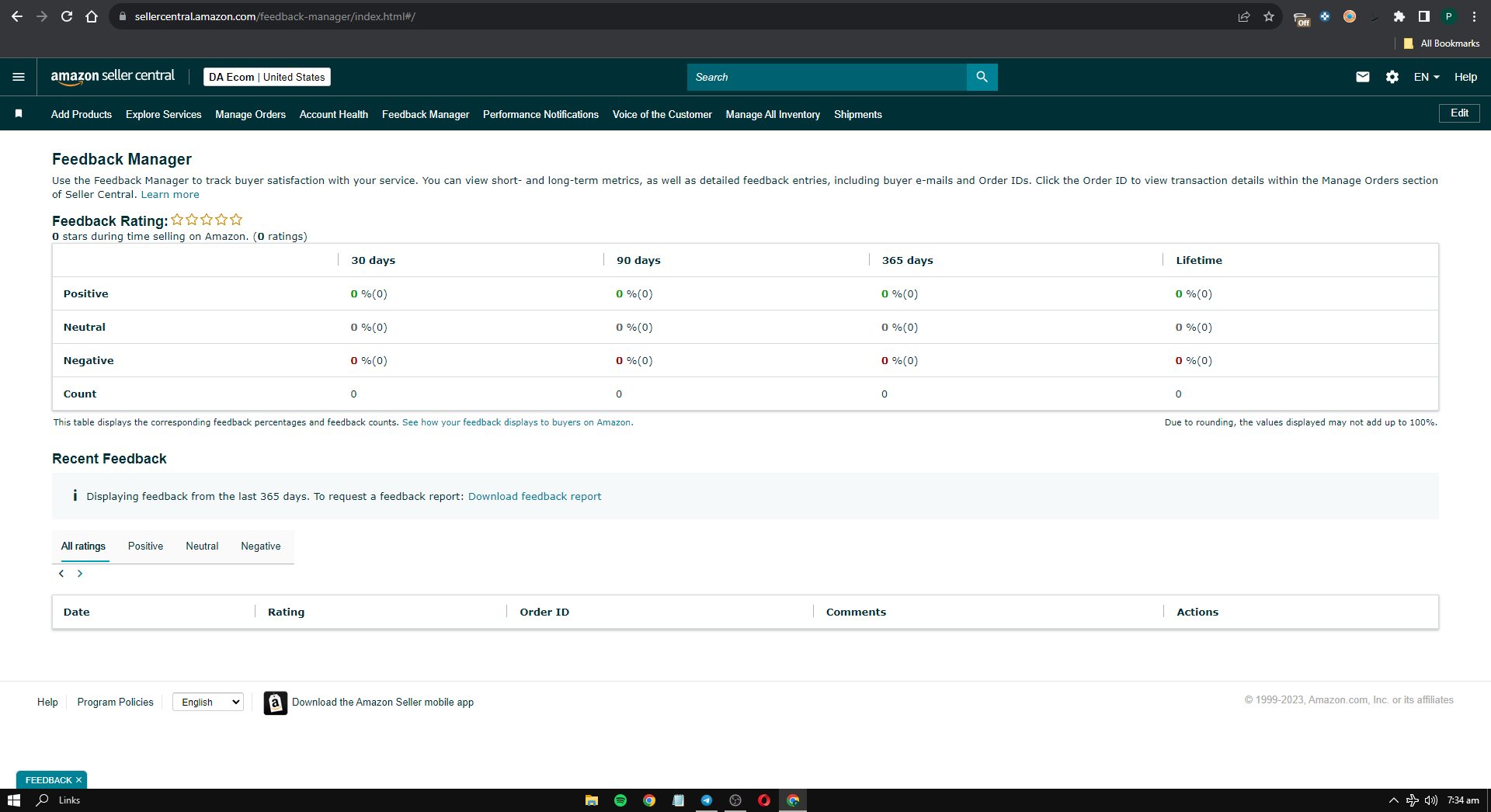Open Explore Services in the nav bar
The image size is (1491, 812).
click(164, 114)
